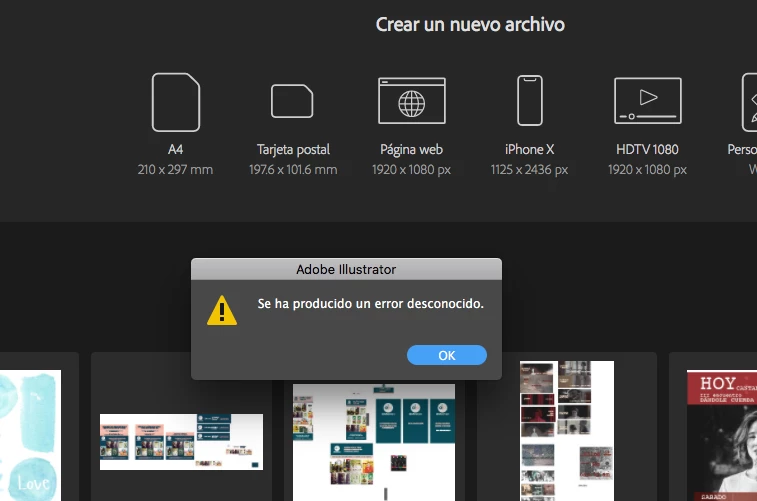757x501 pixels.
Task: Click the iPhone X label
Action: click(x=530, y=149)
